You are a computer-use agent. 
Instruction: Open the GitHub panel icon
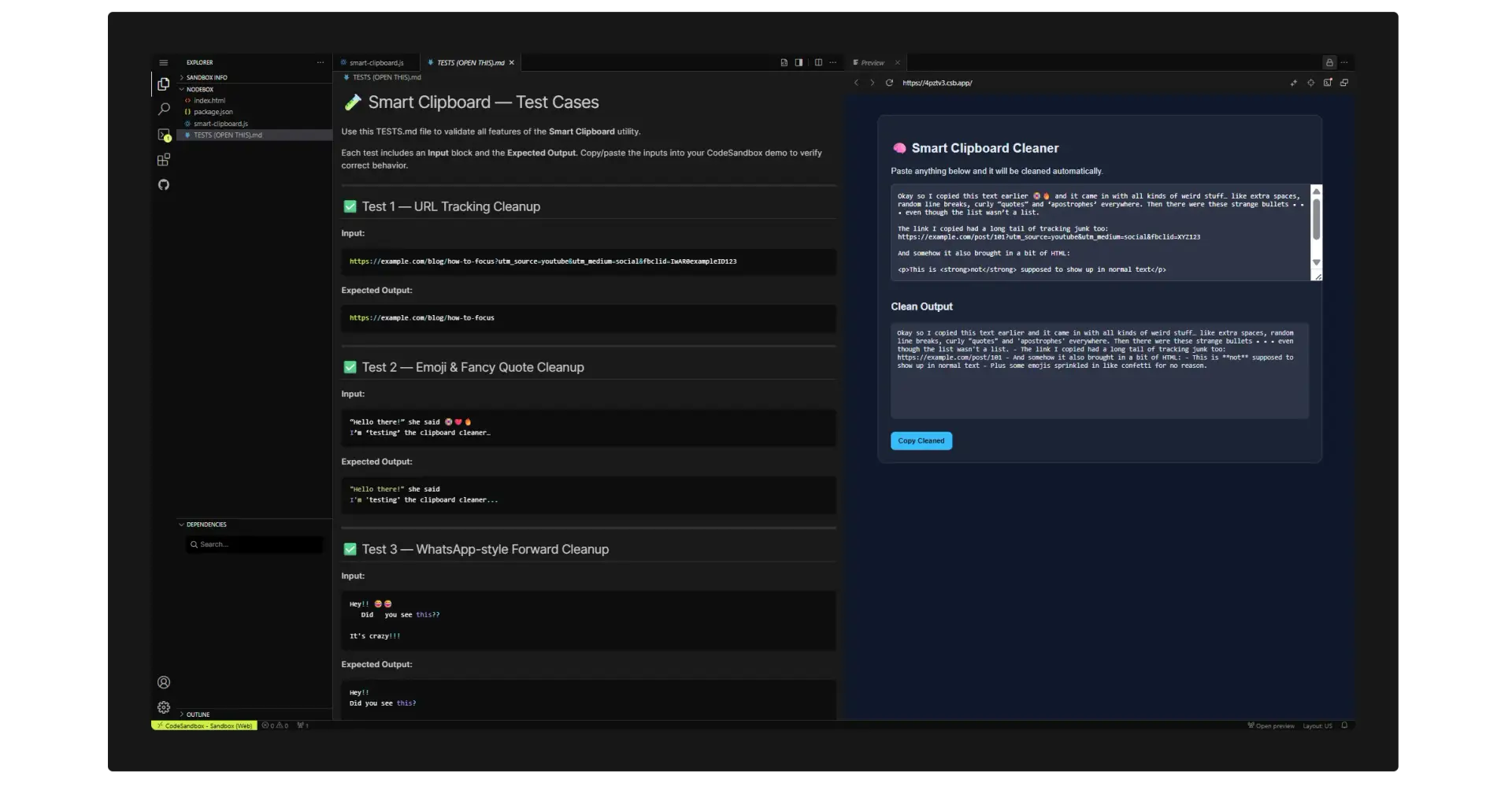pos(164,185)
